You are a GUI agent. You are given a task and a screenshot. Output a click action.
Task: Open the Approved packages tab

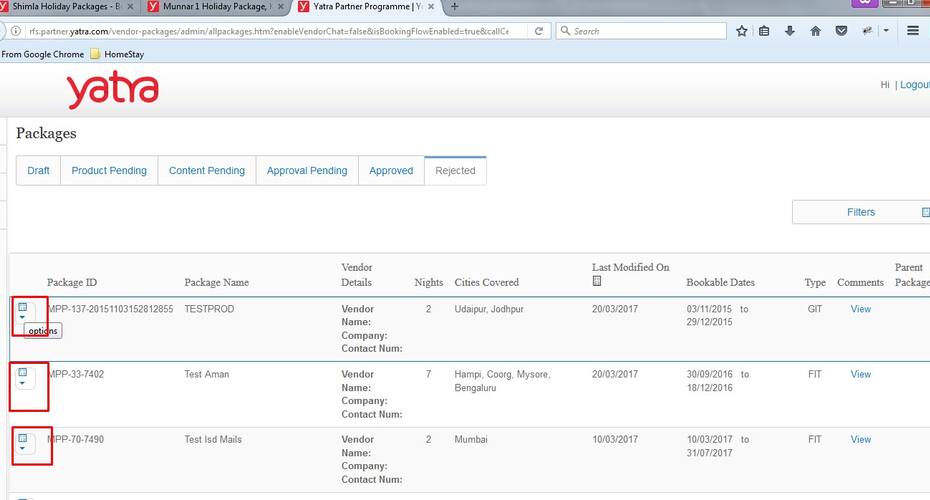[391, 171]
